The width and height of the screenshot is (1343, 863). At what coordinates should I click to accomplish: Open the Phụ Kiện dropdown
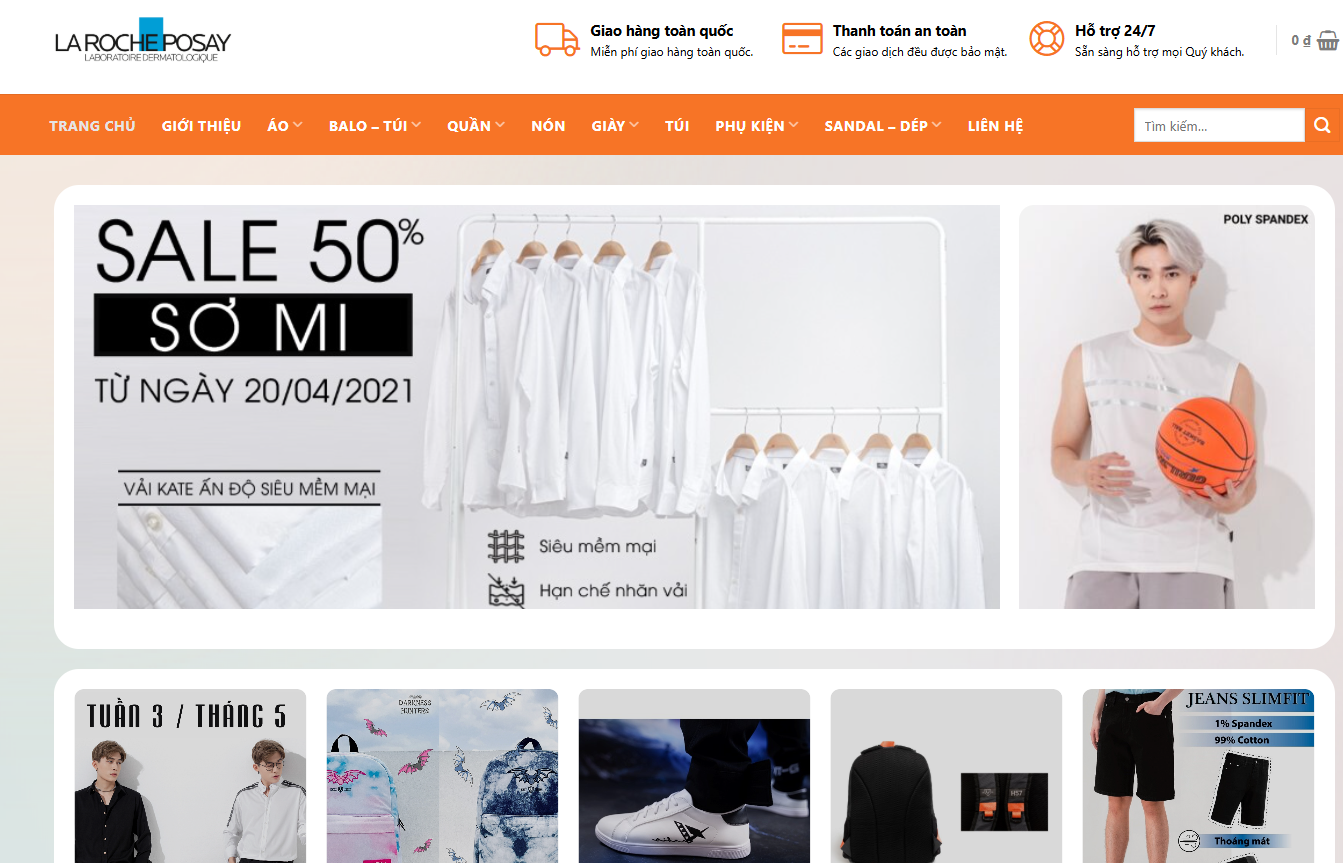(x=756, y=126)
